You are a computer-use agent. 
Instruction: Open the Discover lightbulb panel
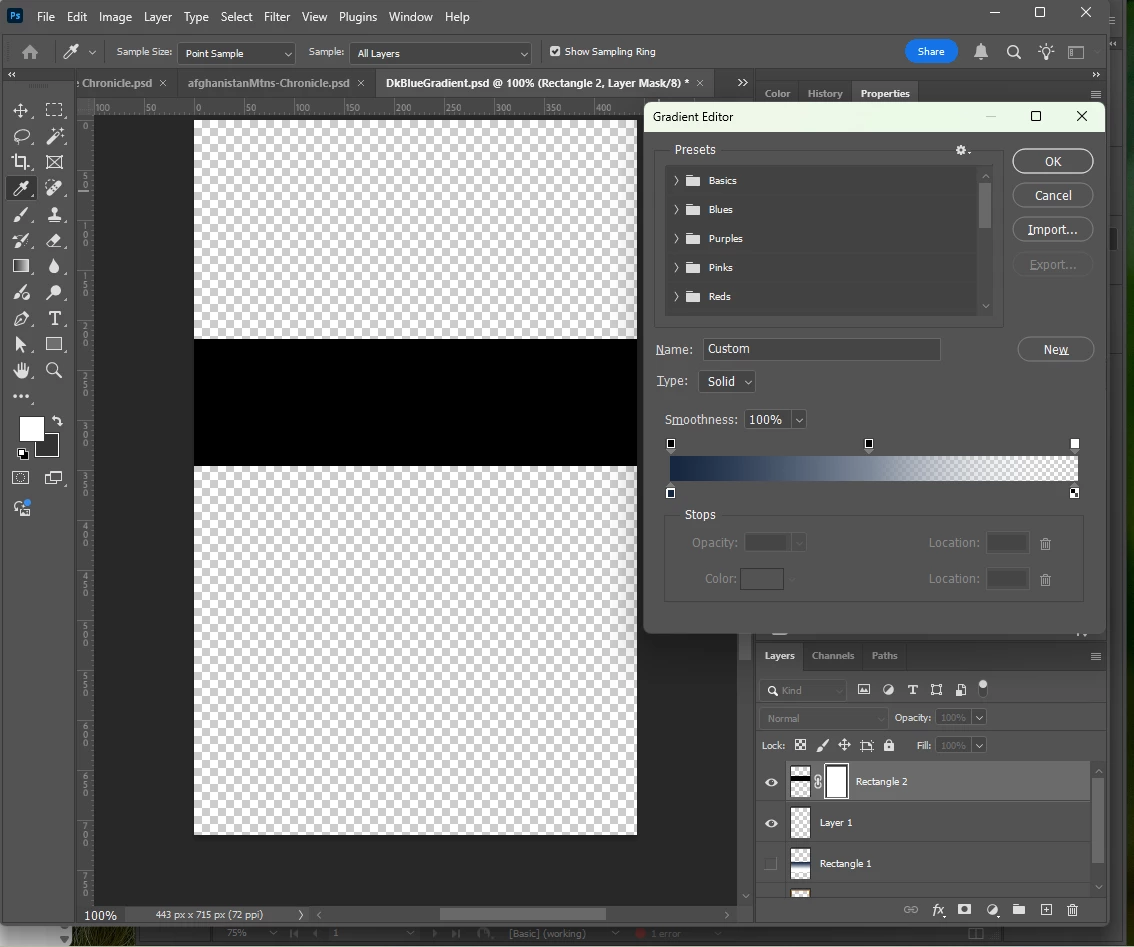coord(1046,52)
